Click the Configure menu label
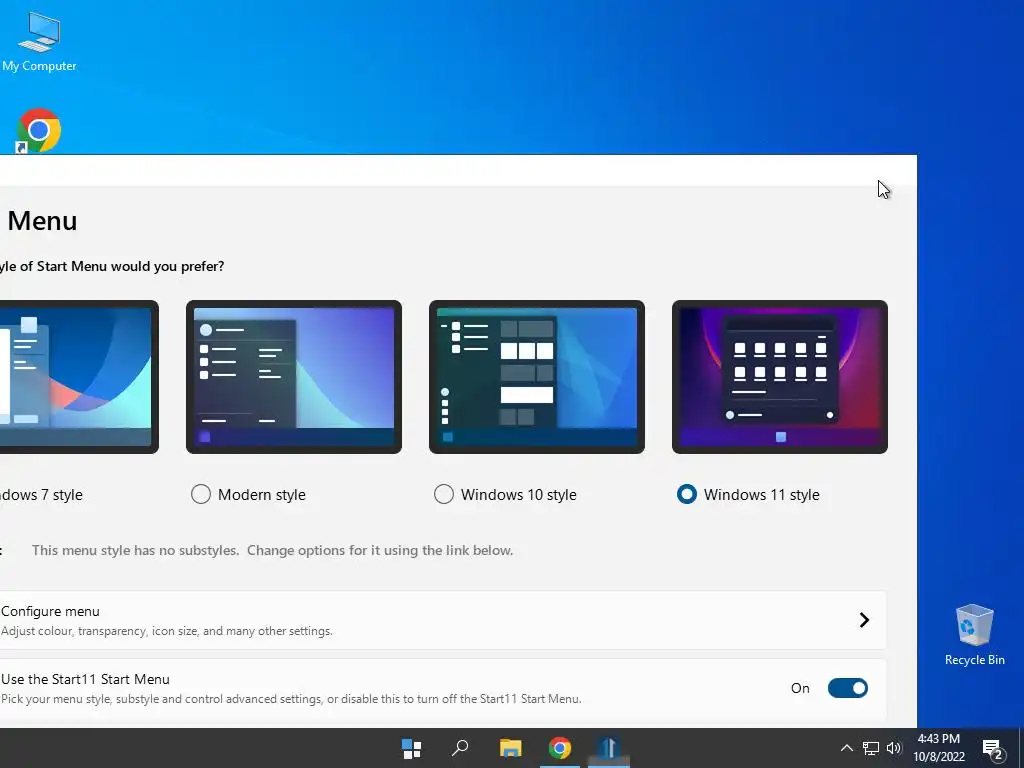This screenshot has height=768, width=1024. click(50, 611)
